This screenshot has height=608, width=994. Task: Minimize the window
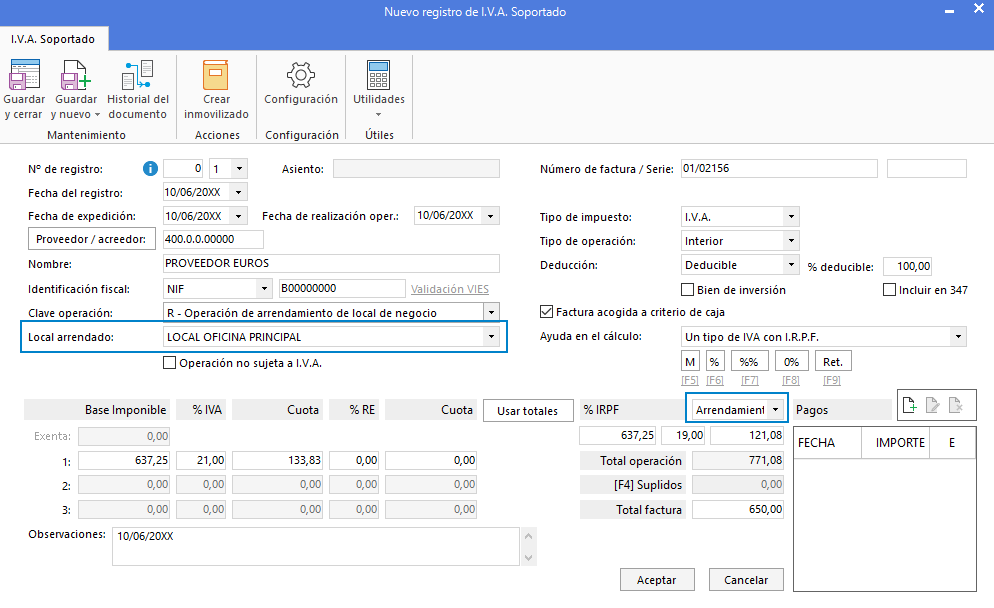(949, 11)
